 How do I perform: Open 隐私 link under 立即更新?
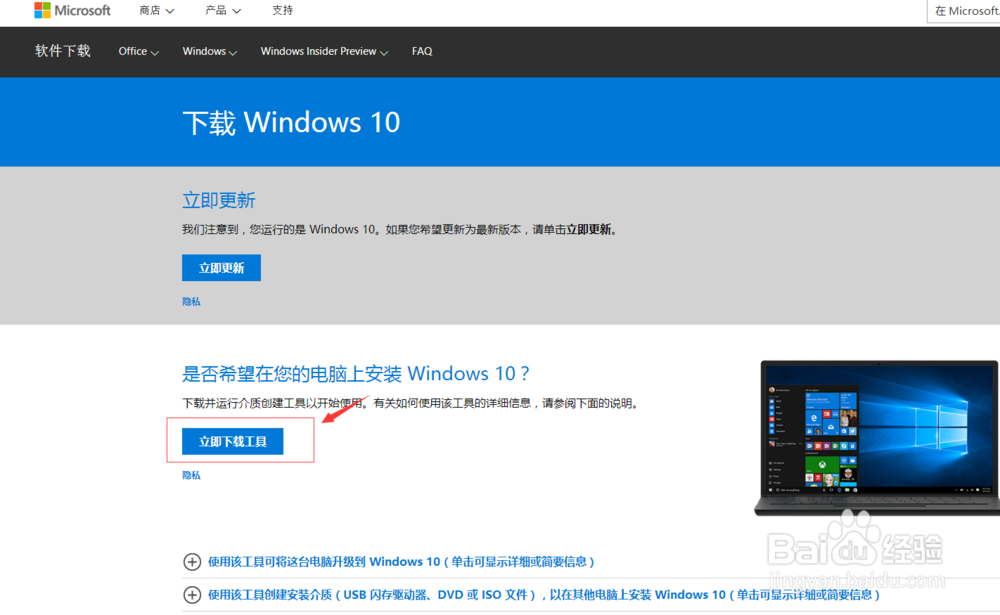click(x=191, y=302)
